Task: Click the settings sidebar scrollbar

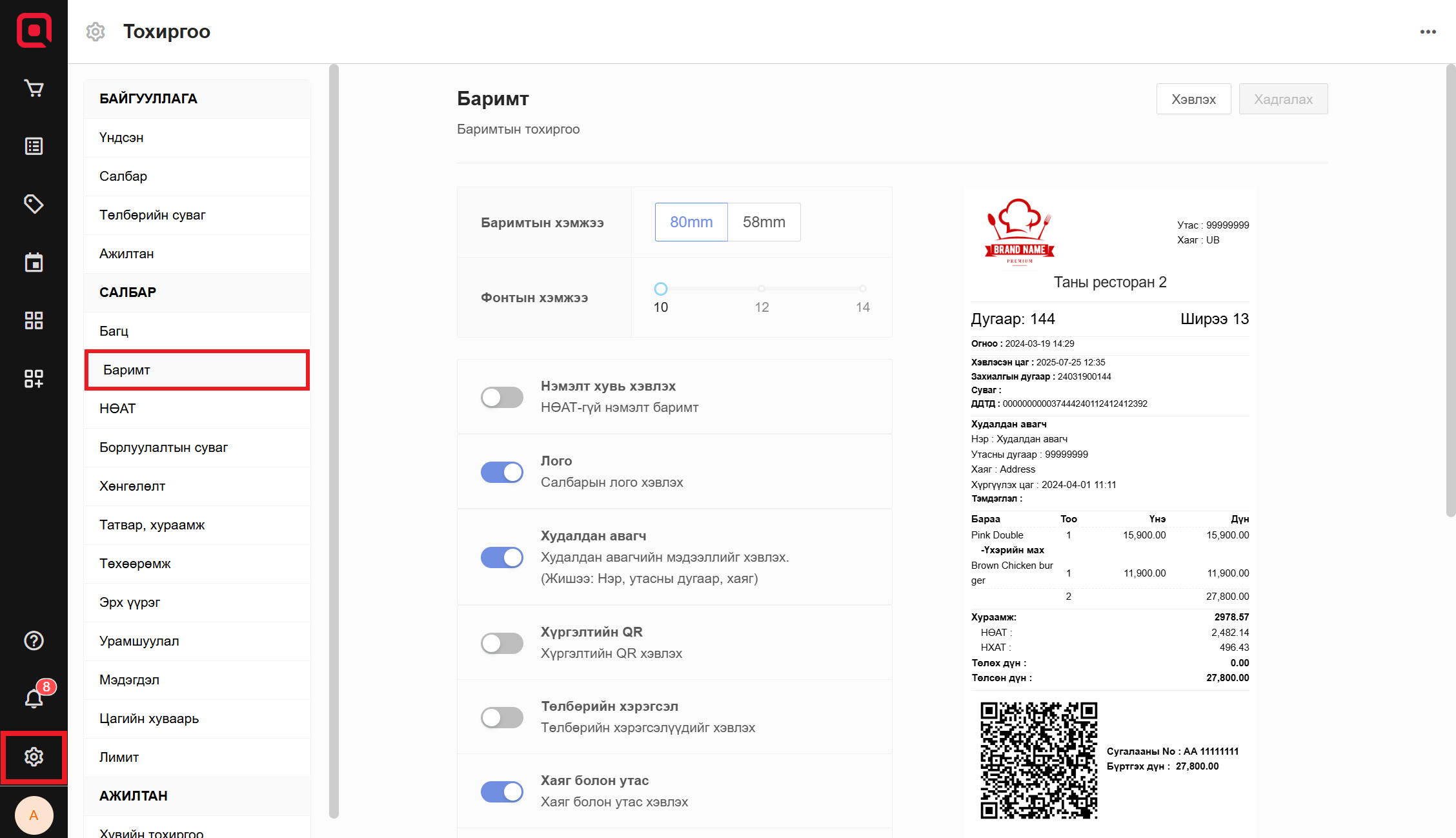Action: tap(334, 439)
